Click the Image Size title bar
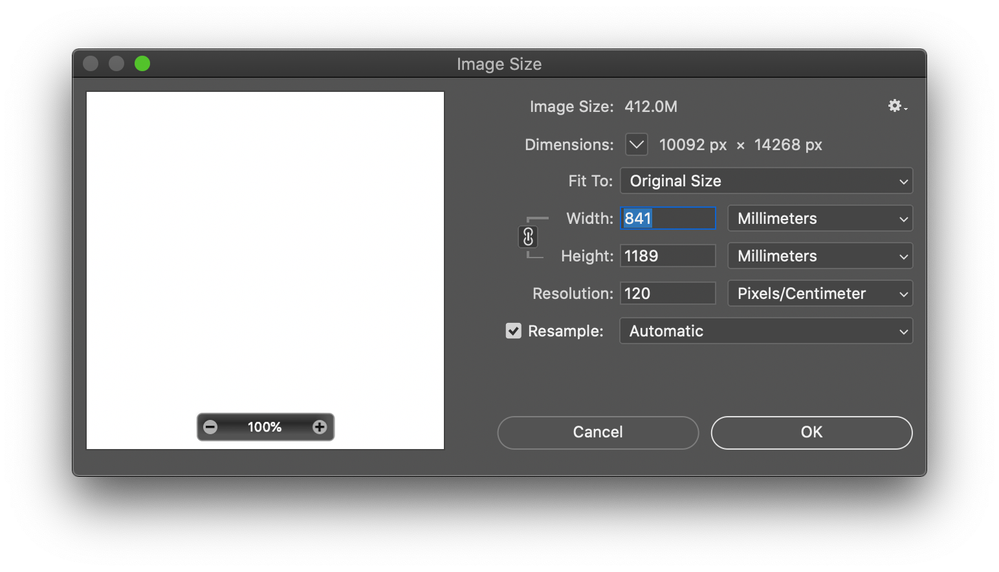This screenshot has width=999, height=572. (x=499, y=64)
